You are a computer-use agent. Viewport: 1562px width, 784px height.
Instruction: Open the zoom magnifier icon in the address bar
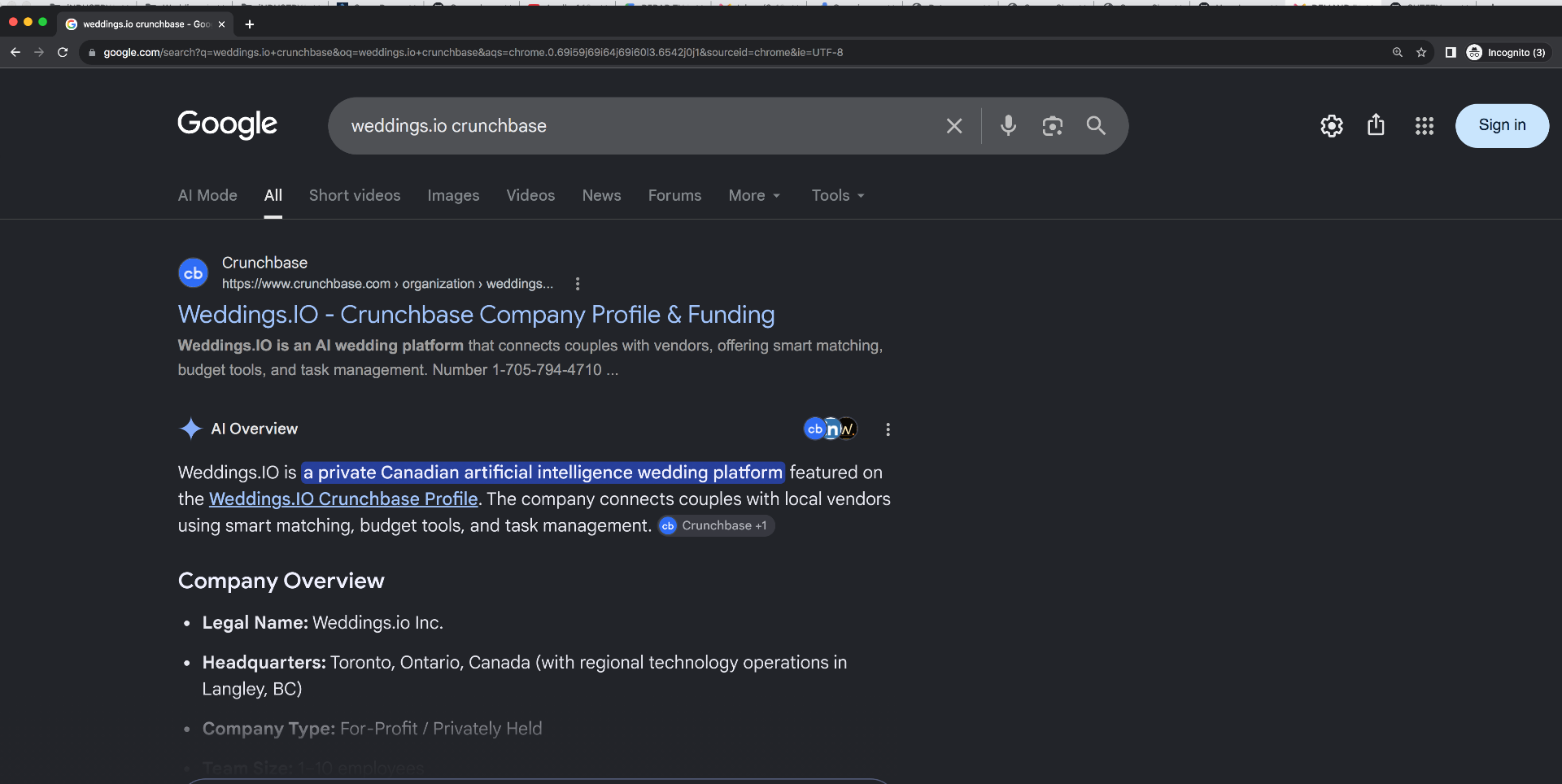pos(1398,52)
